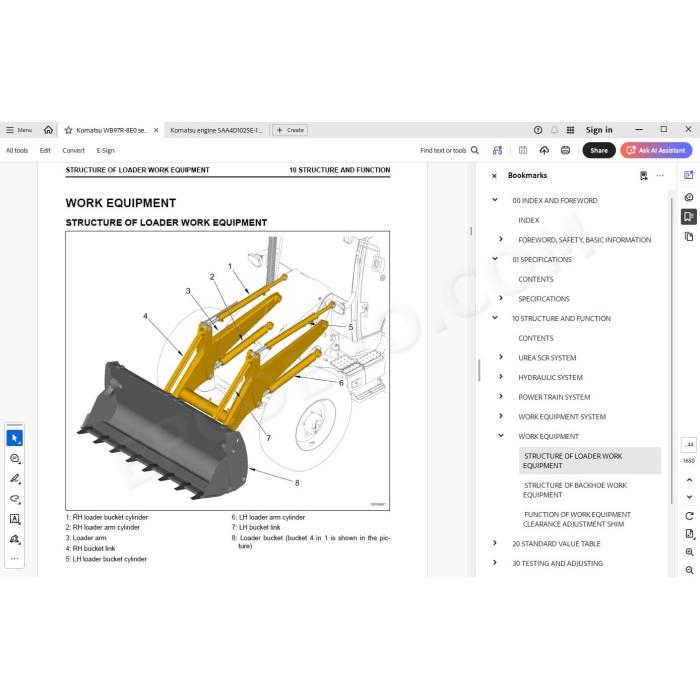The width and height of the screenshot is (700, 700).
Task: Open the Convert menu
Action: click(x=74, y=150)
